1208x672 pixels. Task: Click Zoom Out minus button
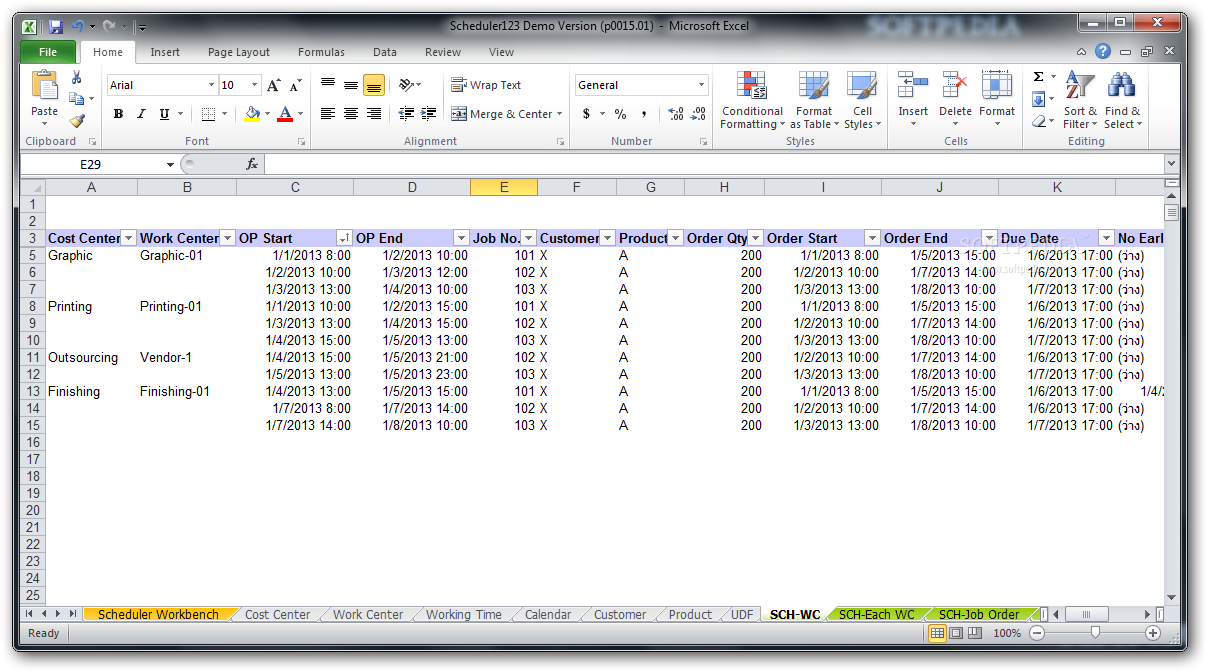pos(1037,633)
